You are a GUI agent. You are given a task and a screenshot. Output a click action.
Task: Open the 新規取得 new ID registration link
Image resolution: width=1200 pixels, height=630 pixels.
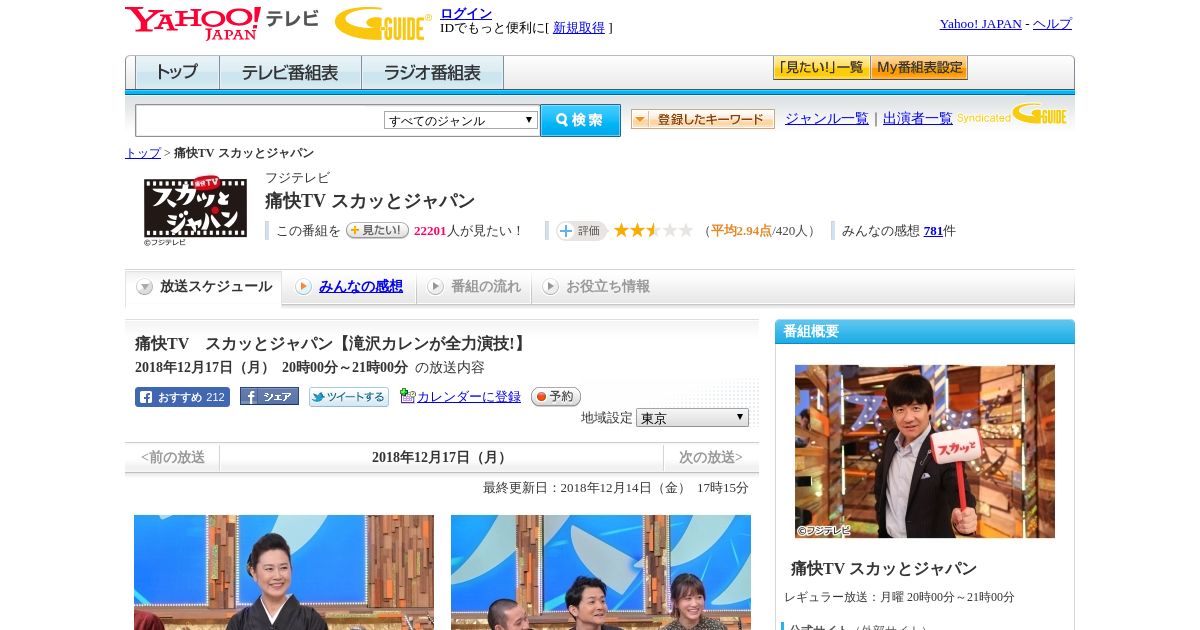click(x=579, y=28)
